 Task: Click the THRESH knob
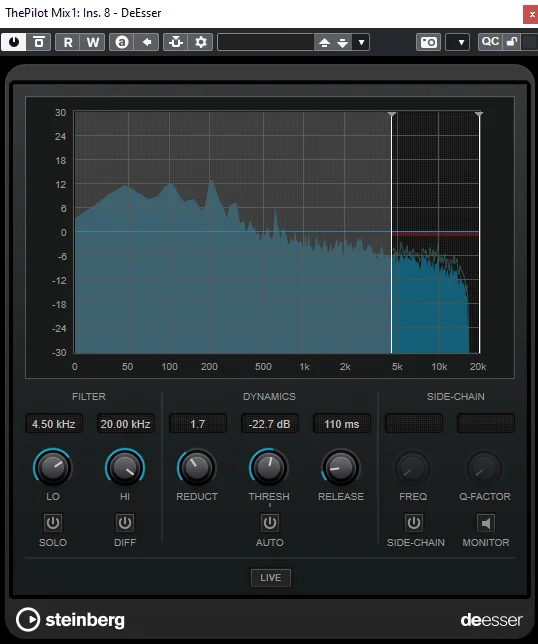point(269,467)
